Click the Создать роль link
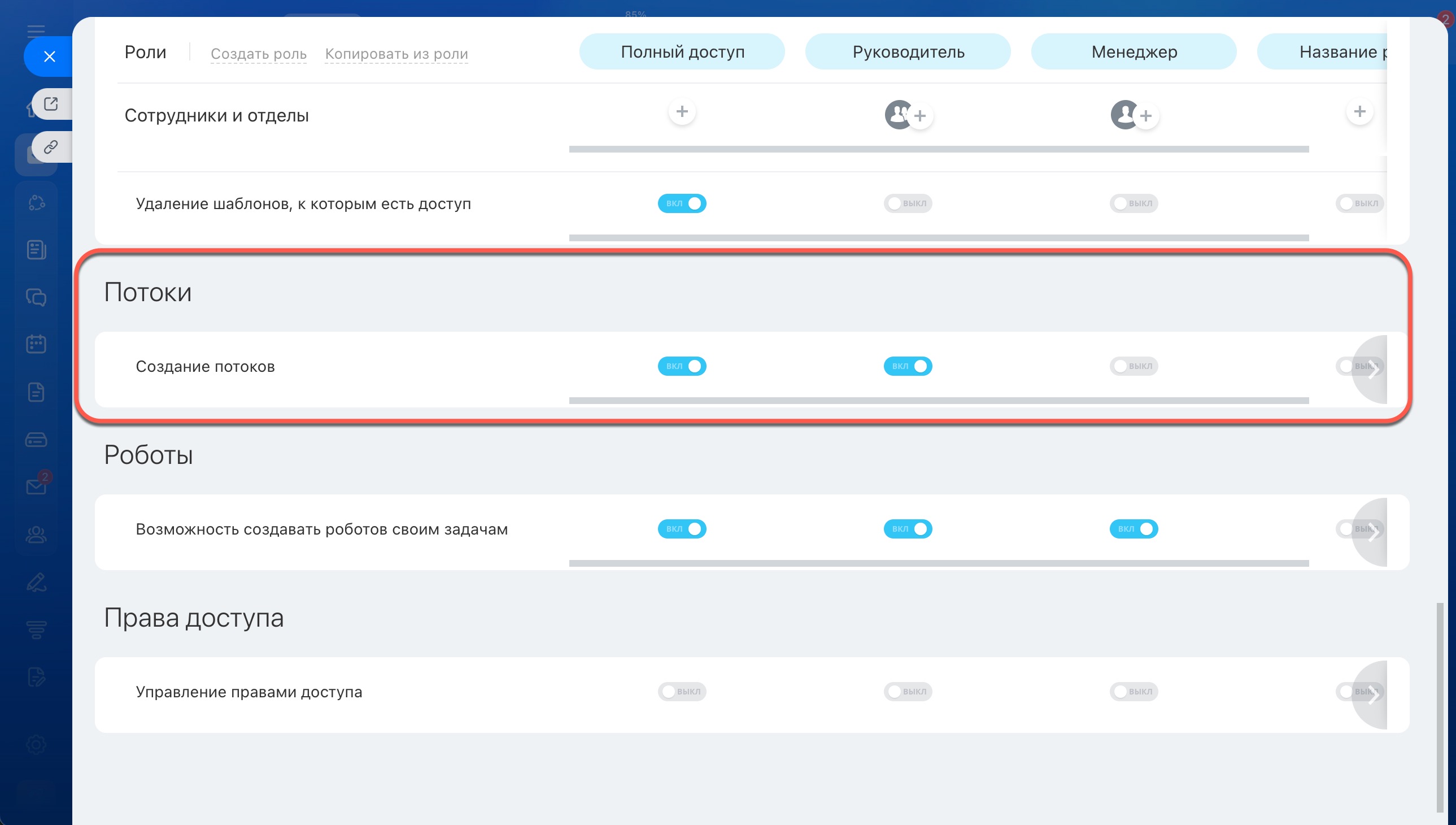This screenshot has width=1456, height=825. click(x=258, y=54)
